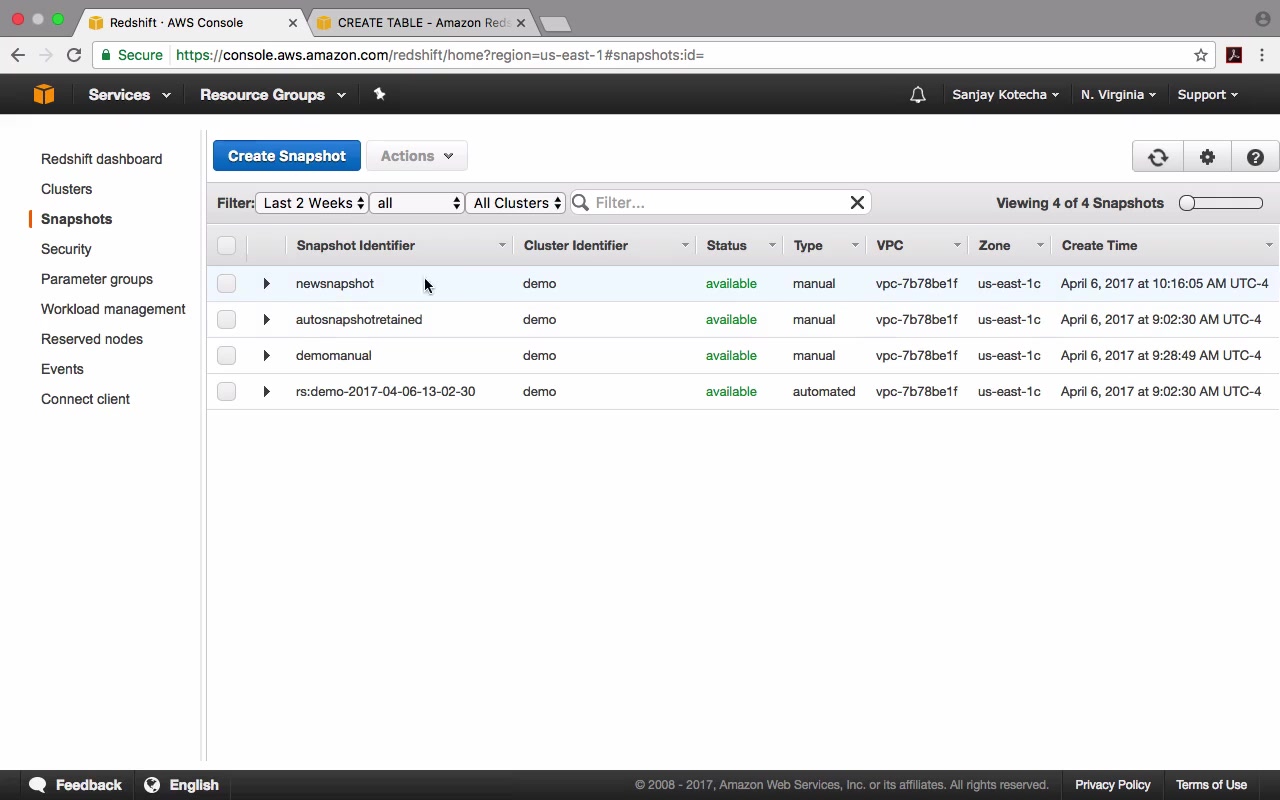
Task: Switch to CREATE TABLE browser tab
Action: click(x=420, y=22)
